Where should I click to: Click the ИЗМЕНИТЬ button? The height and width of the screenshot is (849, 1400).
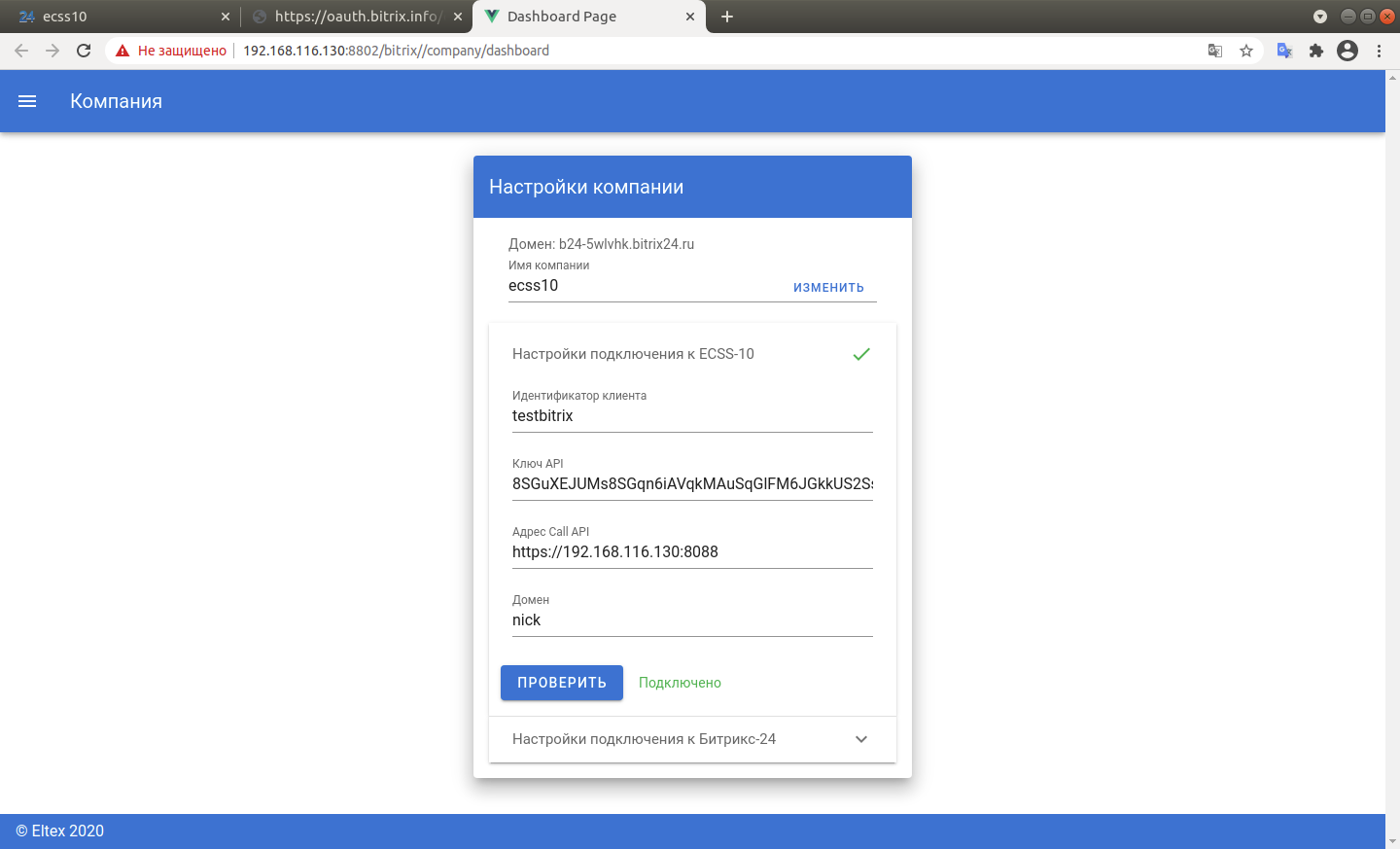click(x=828, y=287)
